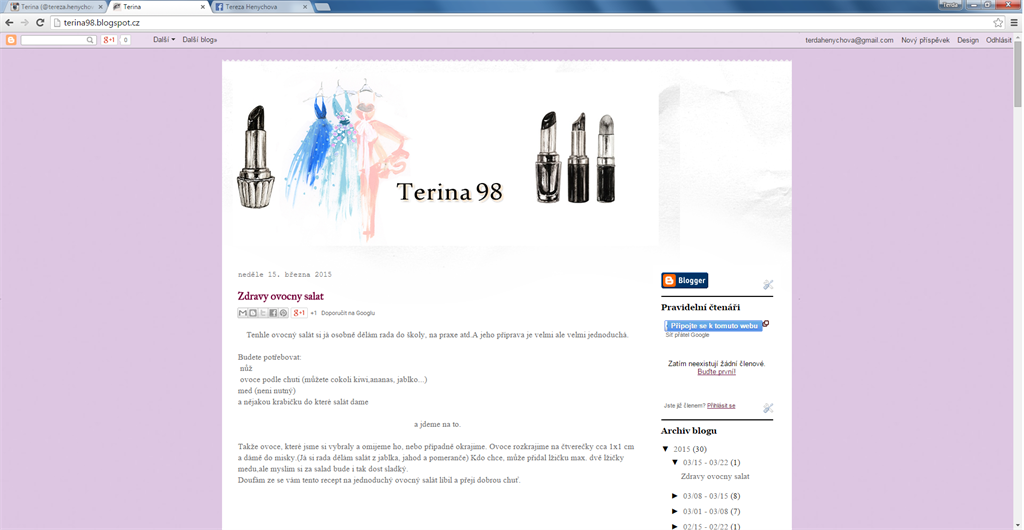Click the page icon in the address bar
This screenshot has width=1024, height=530.
point(57,22)
